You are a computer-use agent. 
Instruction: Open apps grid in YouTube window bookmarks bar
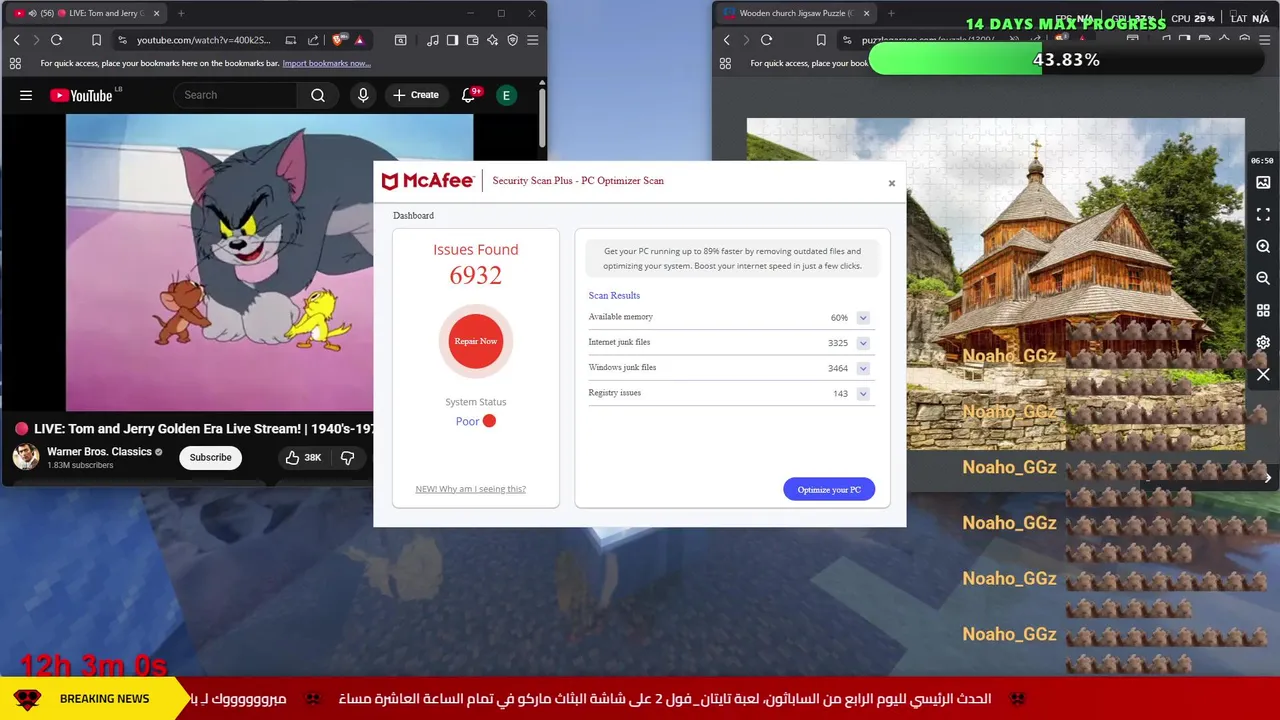point(15,63)
